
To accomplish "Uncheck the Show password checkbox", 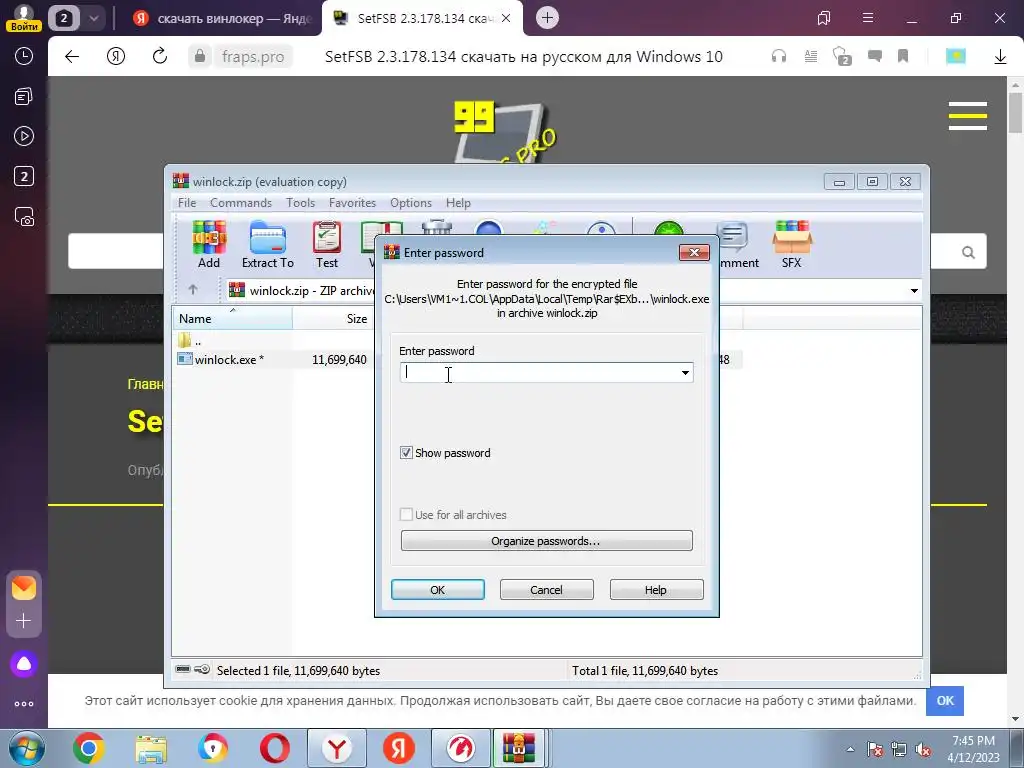I will [x=406, y=453].
